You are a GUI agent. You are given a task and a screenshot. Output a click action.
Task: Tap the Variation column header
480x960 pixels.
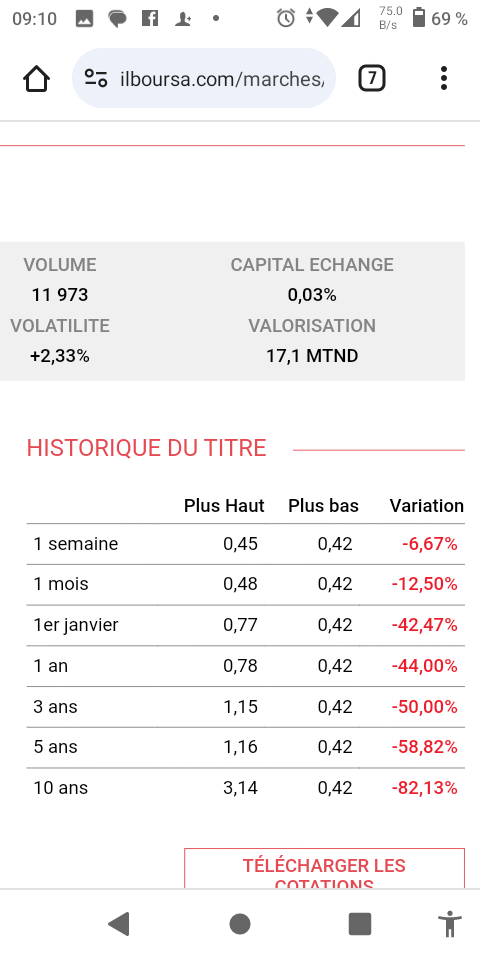click(427, 506)
